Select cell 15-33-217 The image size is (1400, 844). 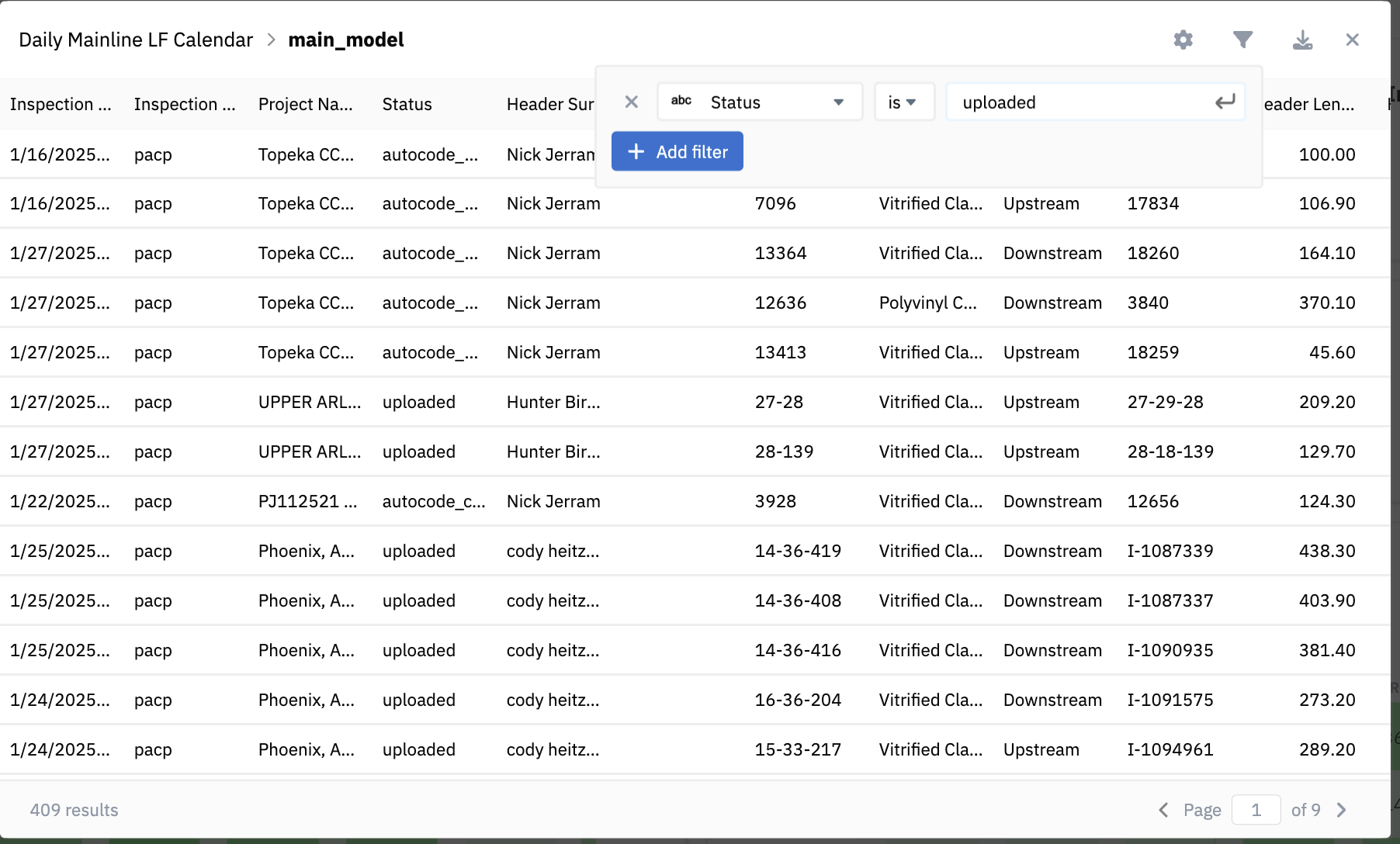click(798, 749)
